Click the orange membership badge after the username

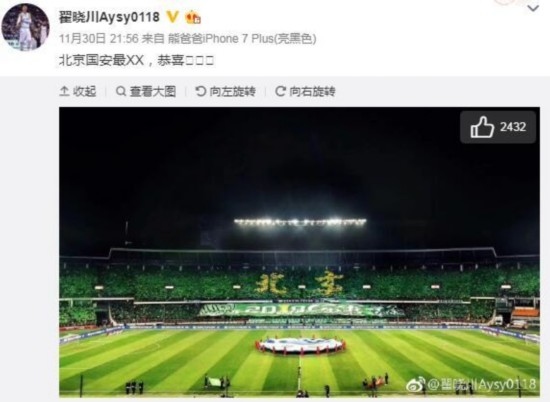[193, 17]
